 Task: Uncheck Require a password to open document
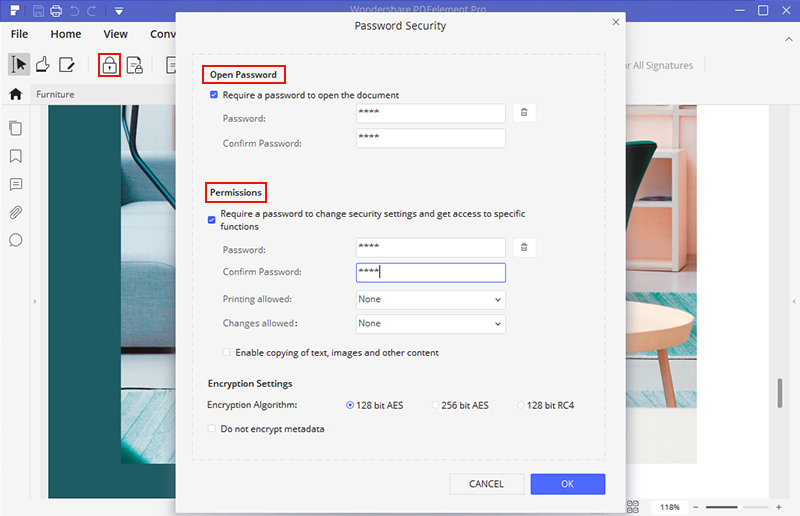point(214,96)
